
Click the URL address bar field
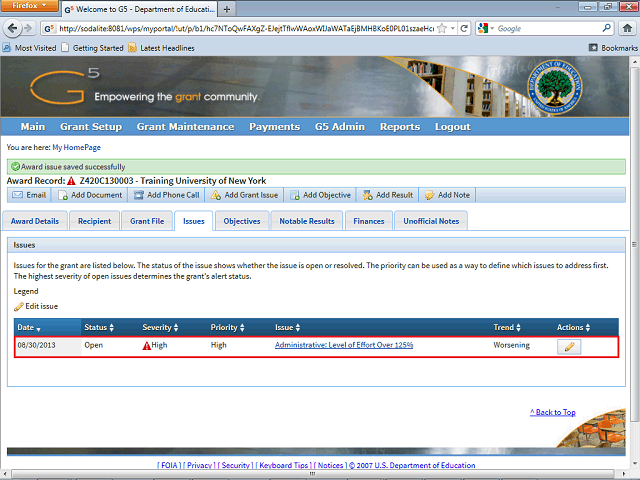(x=246, y=28)
